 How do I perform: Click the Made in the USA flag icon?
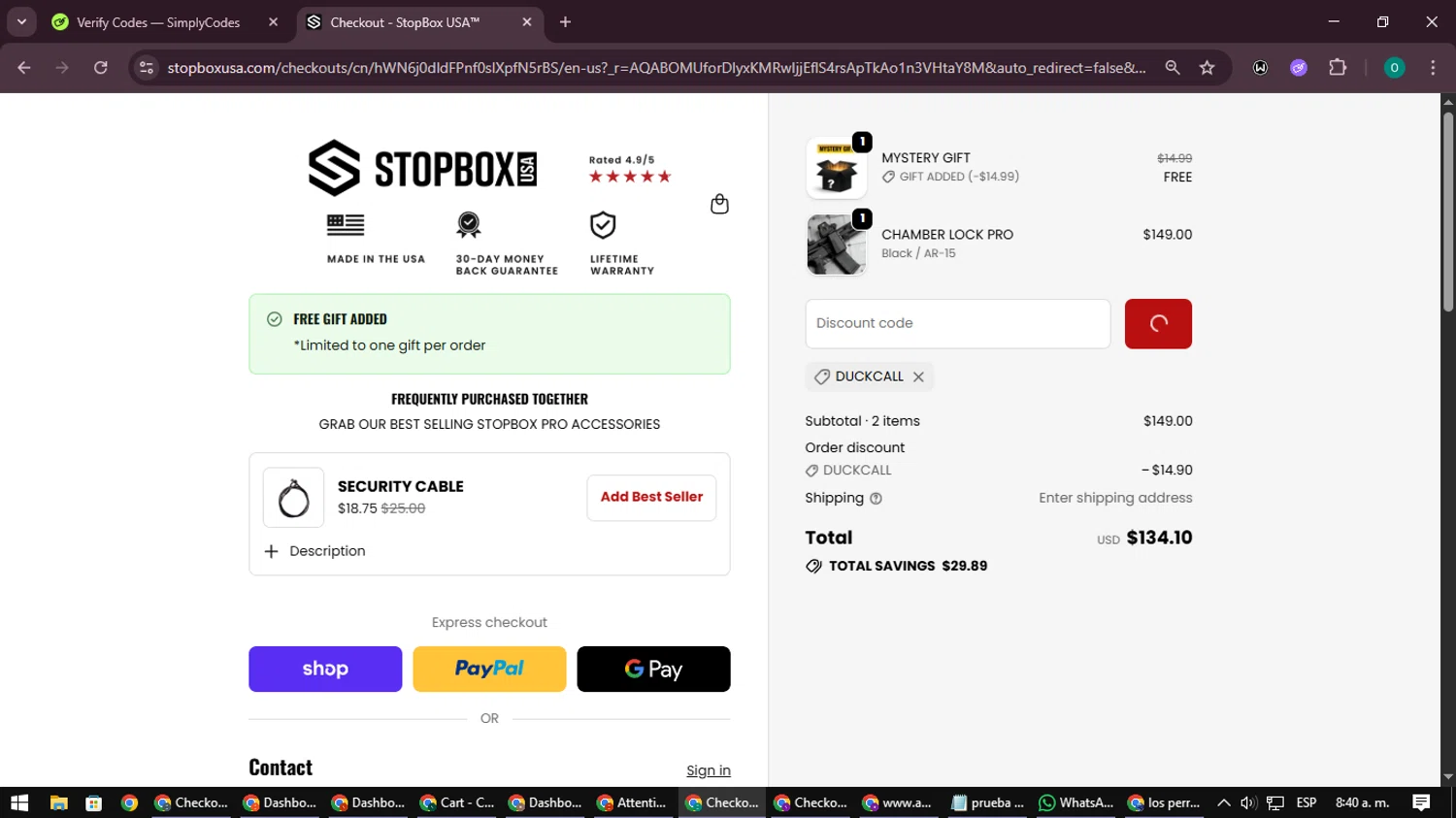[346, 225]
